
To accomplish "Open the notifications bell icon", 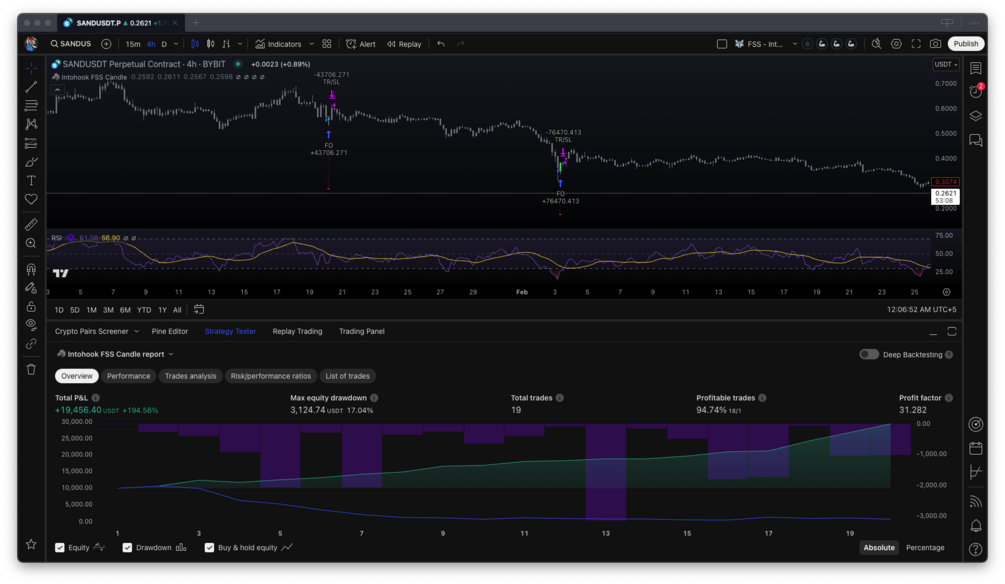I will (976, 526).
